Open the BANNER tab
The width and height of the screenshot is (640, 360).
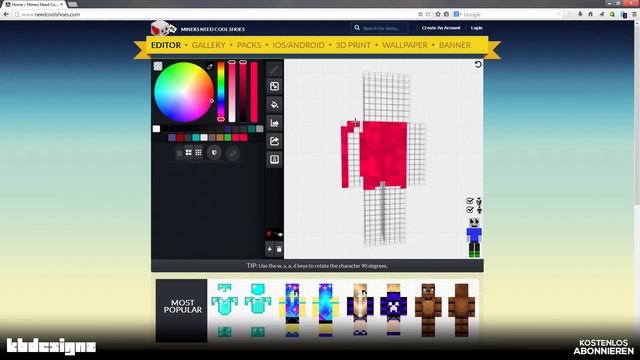(455, 45)
